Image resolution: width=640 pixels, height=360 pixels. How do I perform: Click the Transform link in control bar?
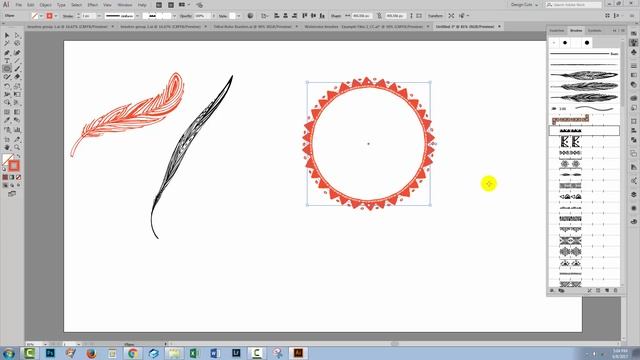tap(435, 16)
